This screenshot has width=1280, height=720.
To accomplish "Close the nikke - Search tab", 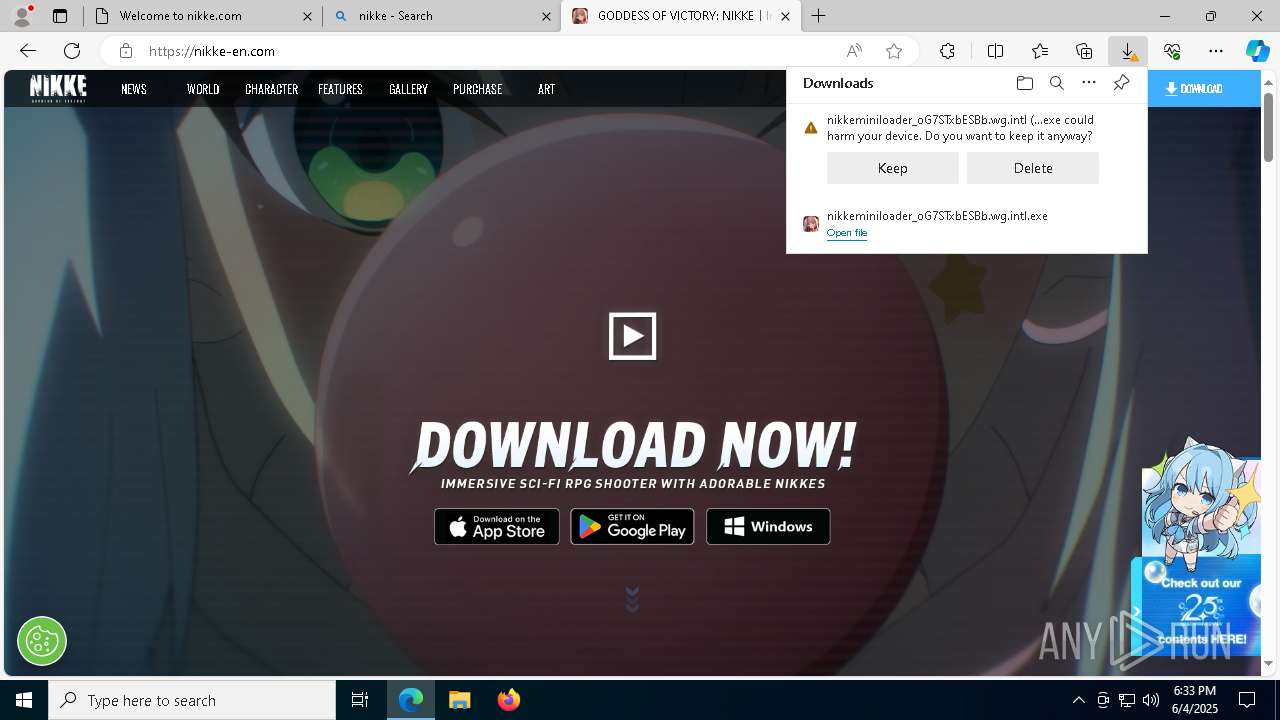I will pos(546,16).
